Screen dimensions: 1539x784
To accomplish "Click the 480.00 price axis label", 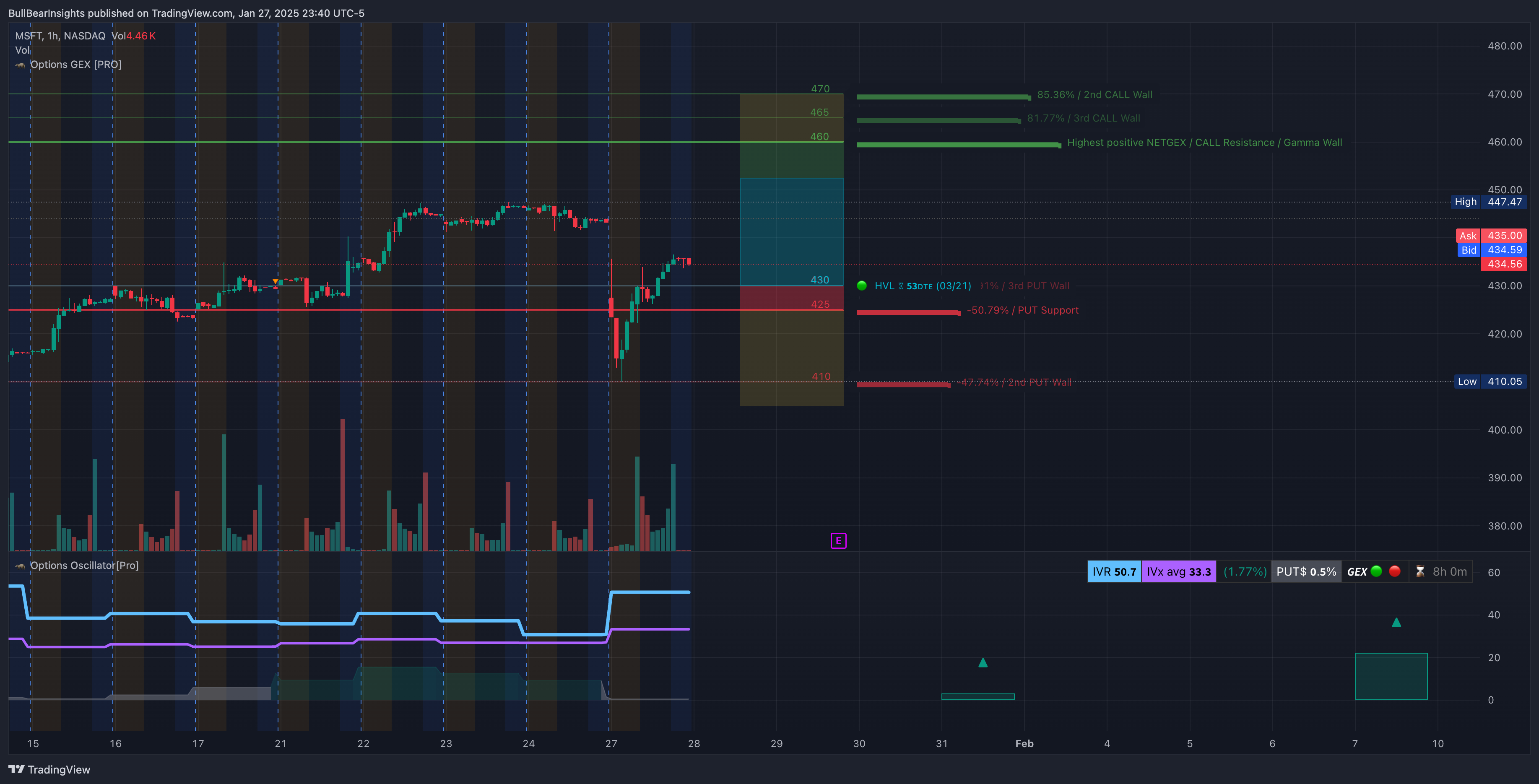I will pos(1504,46).
